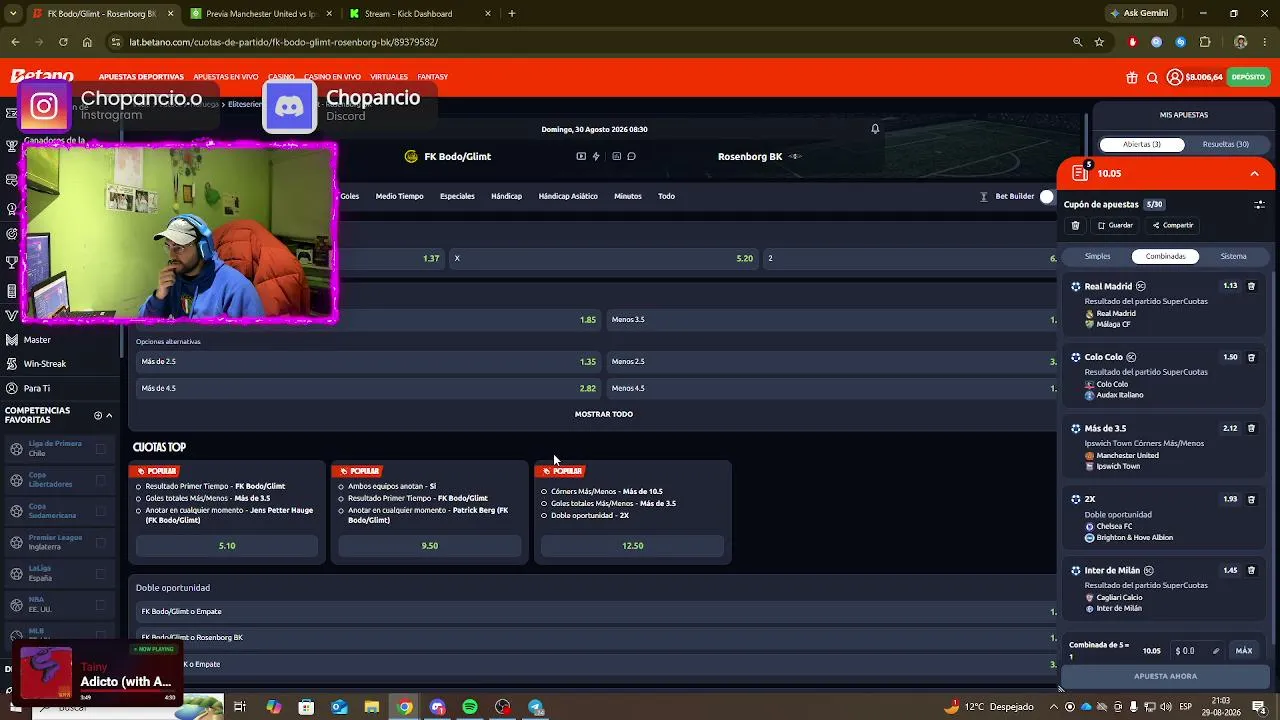Click the green Depósito button
This screenshot has height=720, width=1280.
pyautogui.click(x=1248, y=77)
